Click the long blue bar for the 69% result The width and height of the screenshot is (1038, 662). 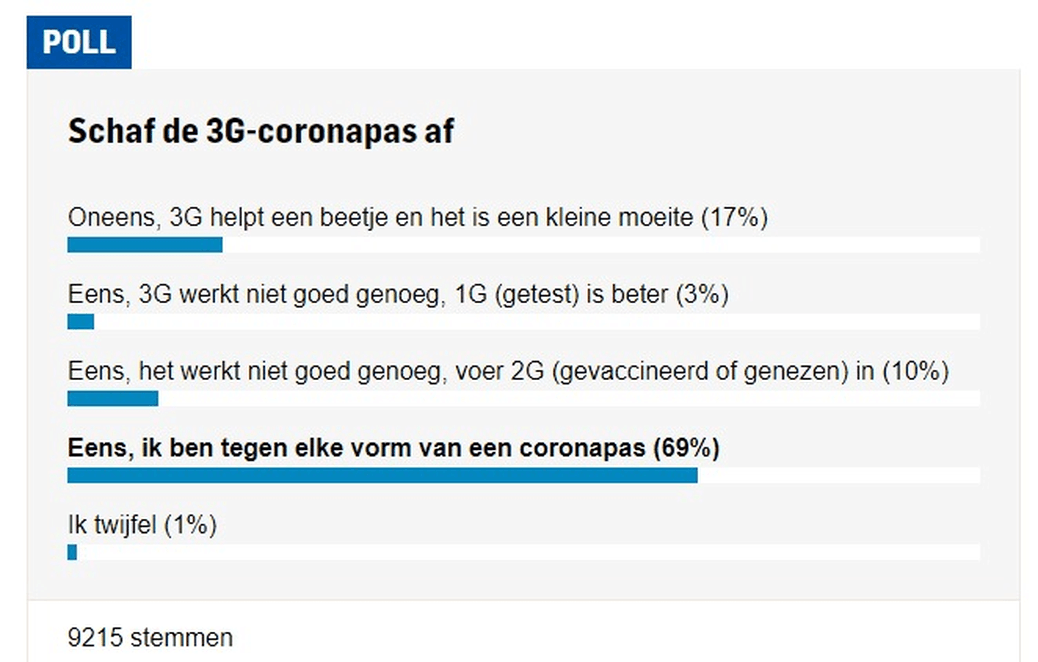[382, 476]
